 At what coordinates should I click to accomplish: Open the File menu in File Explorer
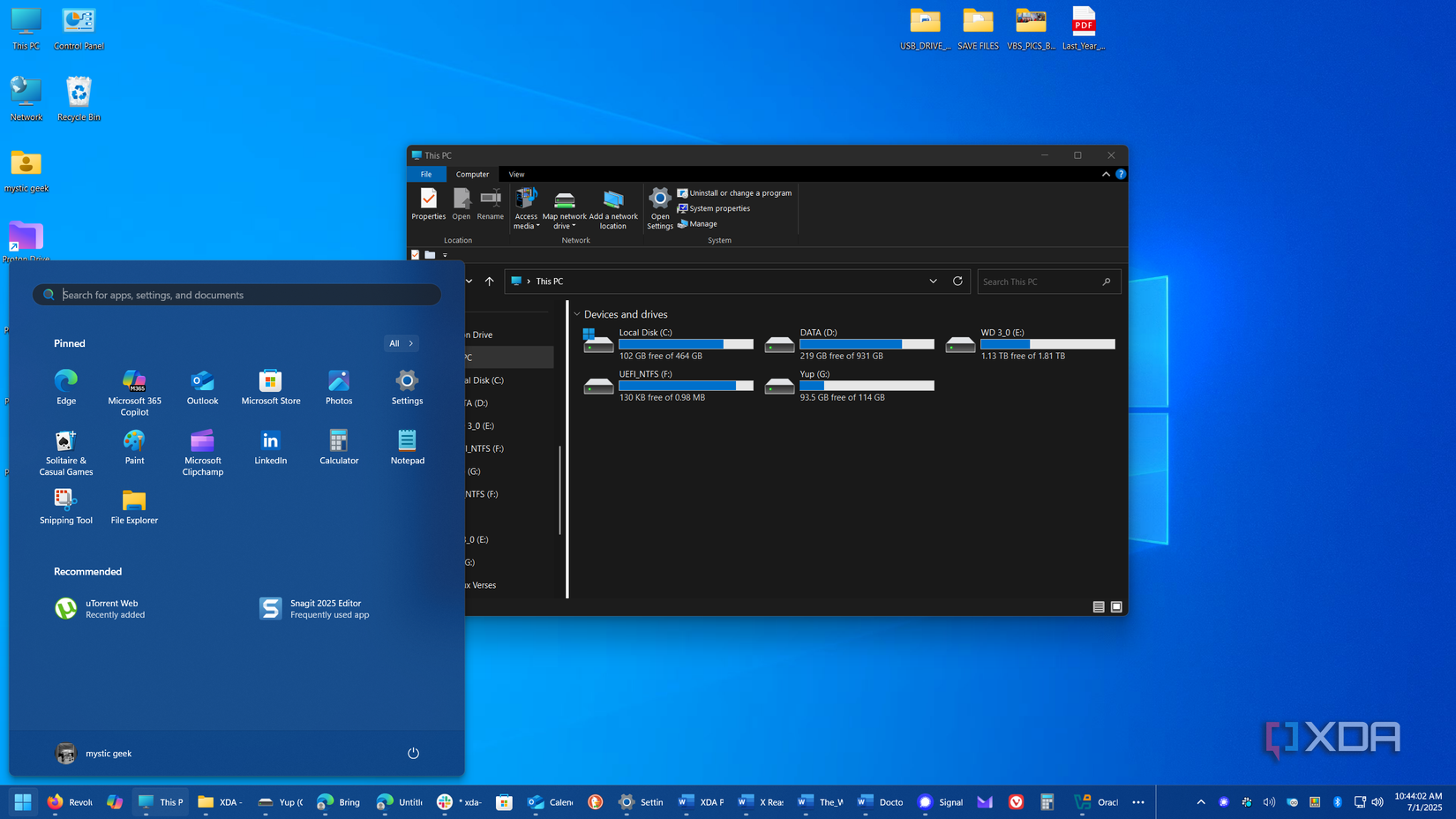tap(426, 174)
